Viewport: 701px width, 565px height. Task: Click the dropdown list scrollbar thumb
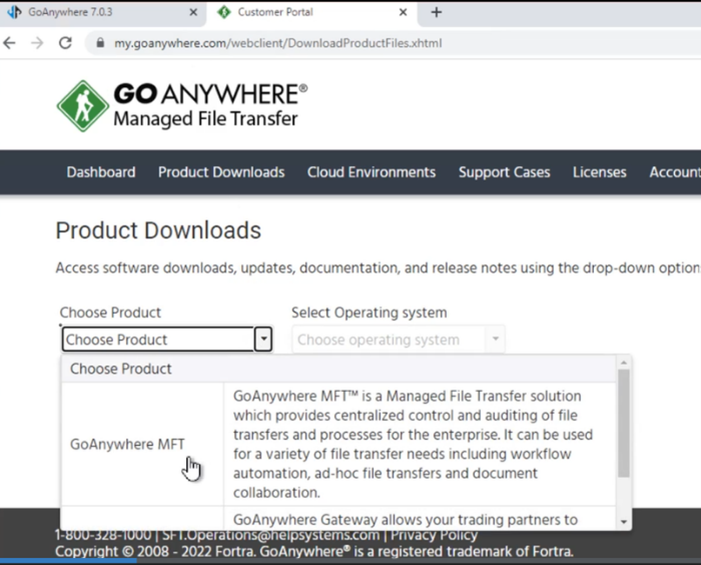pyautogui.click(x=624, y=423)
